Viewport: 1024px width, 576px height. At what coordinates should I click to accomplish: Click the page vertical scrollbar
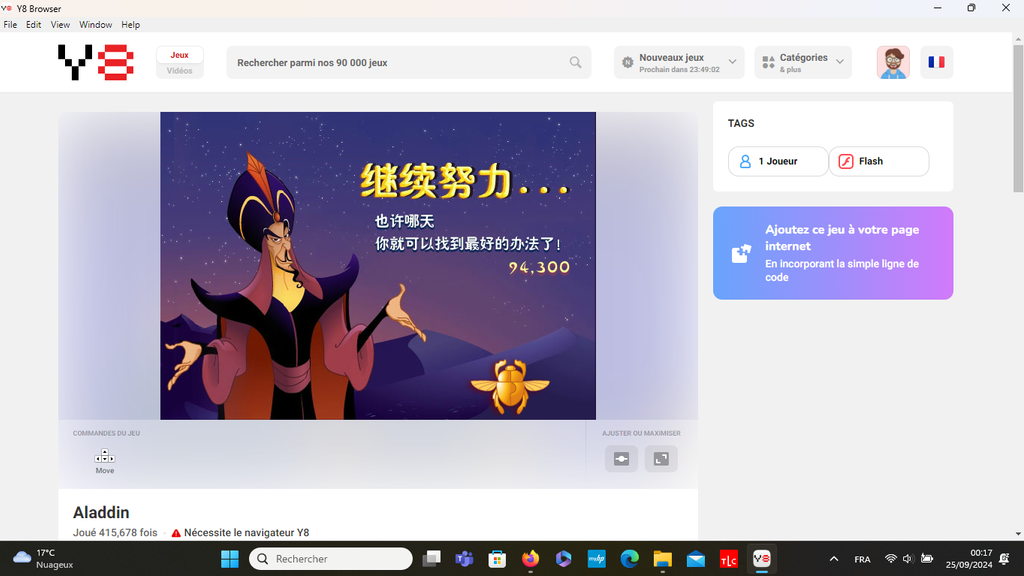(1018, 118)
